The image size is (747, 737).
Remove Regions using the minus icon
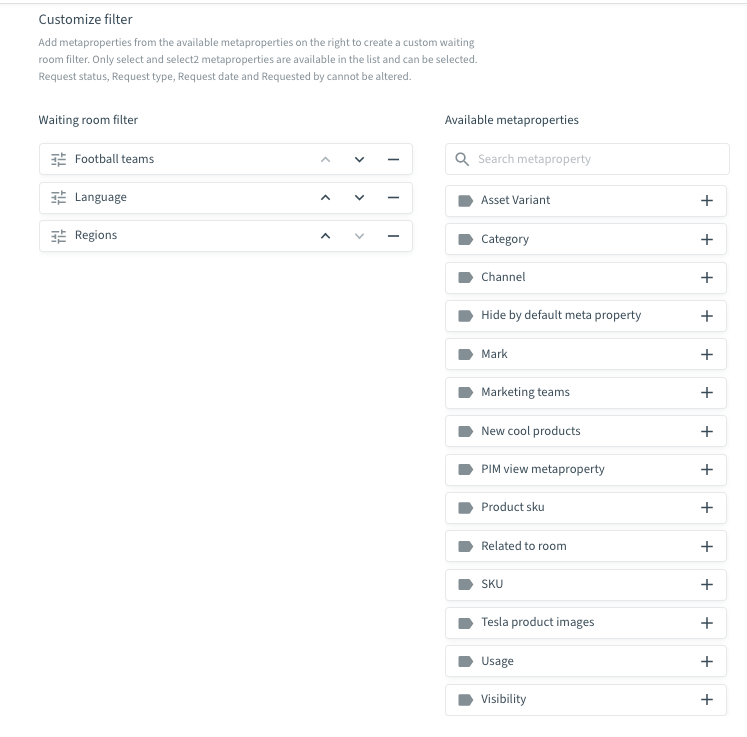(393, 236)
